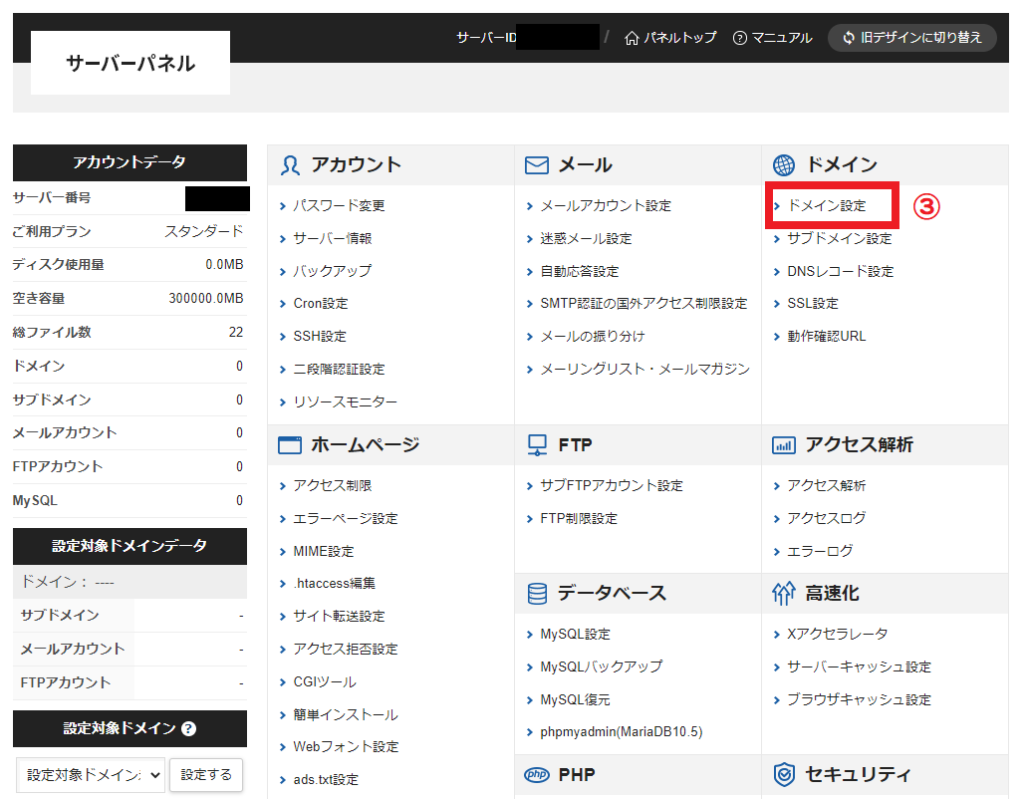Click the security shield icon
1024x799 pixels.
(784, 775)
